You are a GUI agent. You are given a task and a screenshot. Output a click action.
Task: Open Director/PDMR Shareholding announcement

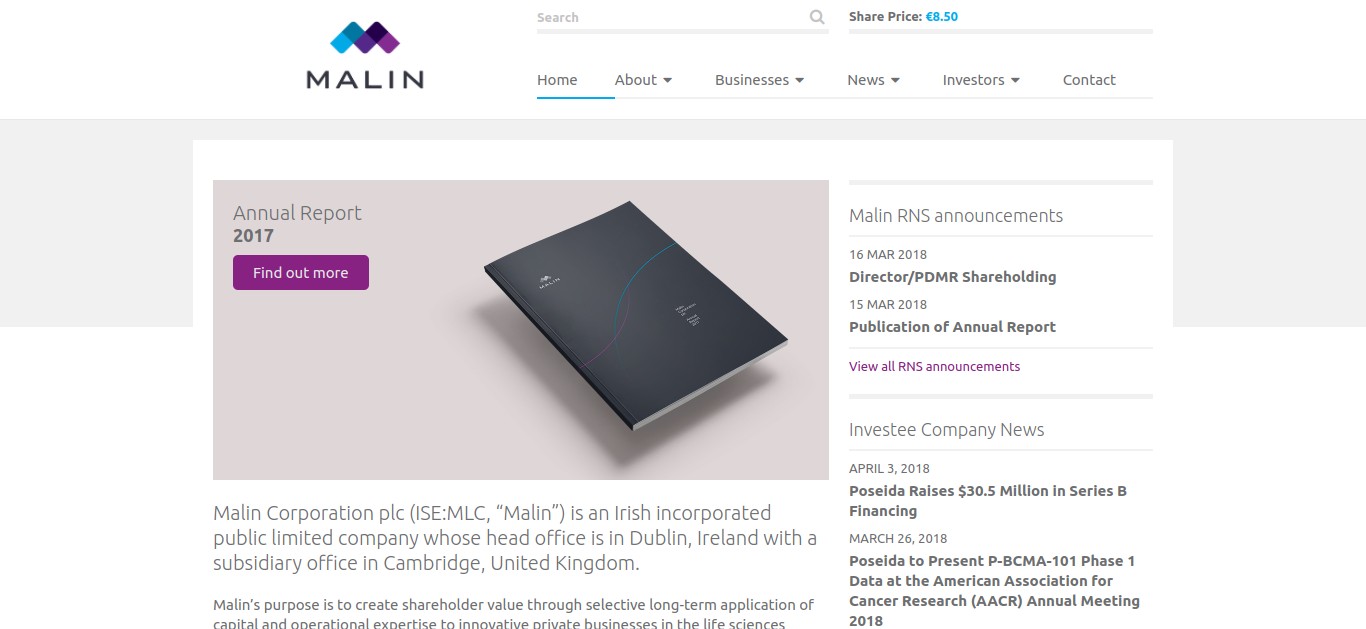click(x=952, y=277)
